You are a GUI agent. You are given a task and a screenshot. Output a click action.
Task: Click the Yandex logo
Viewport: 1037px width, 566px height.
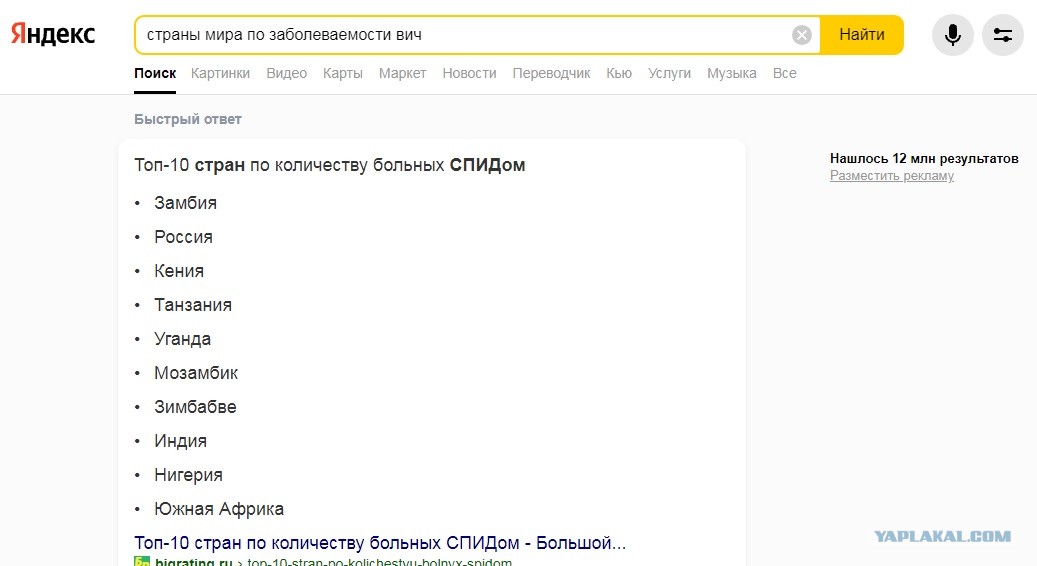point(53,34)
